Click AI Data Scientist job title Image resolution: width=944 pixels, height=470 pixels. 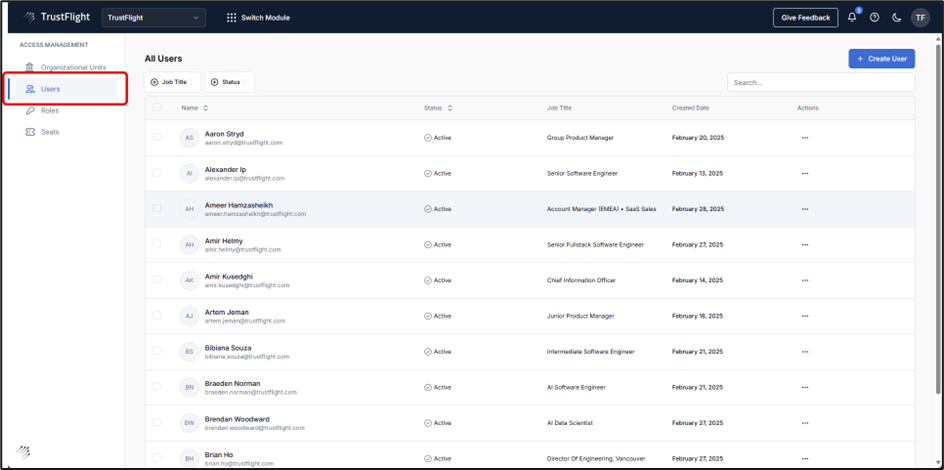click(570, 423)
